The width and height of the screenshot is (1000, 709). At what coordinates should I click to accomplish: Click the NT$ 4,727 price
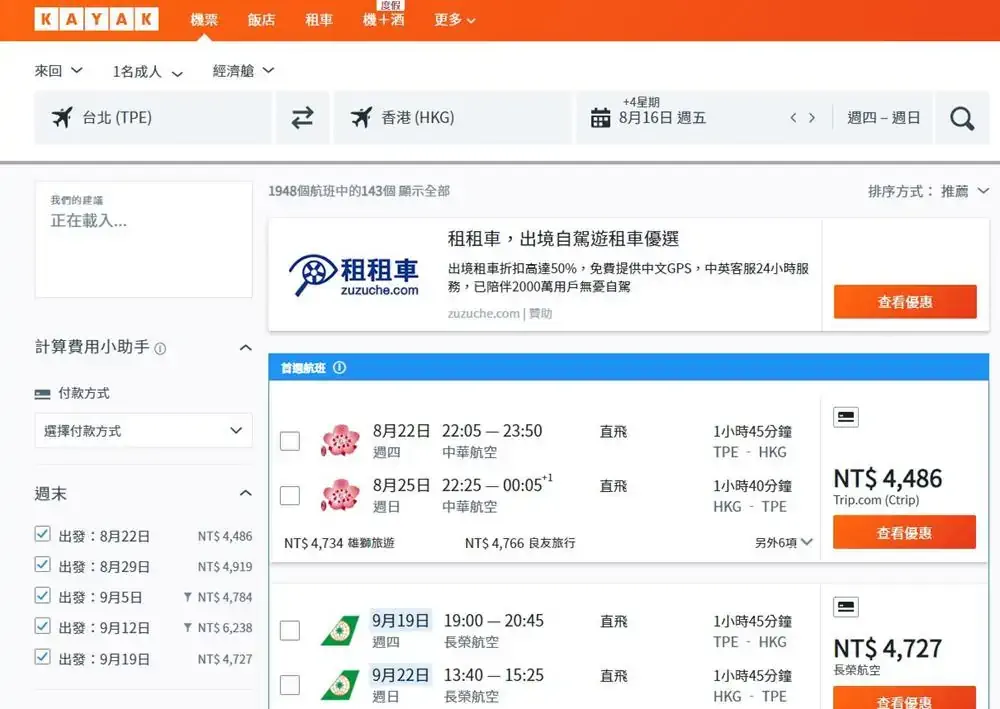[x=888, y=648]
